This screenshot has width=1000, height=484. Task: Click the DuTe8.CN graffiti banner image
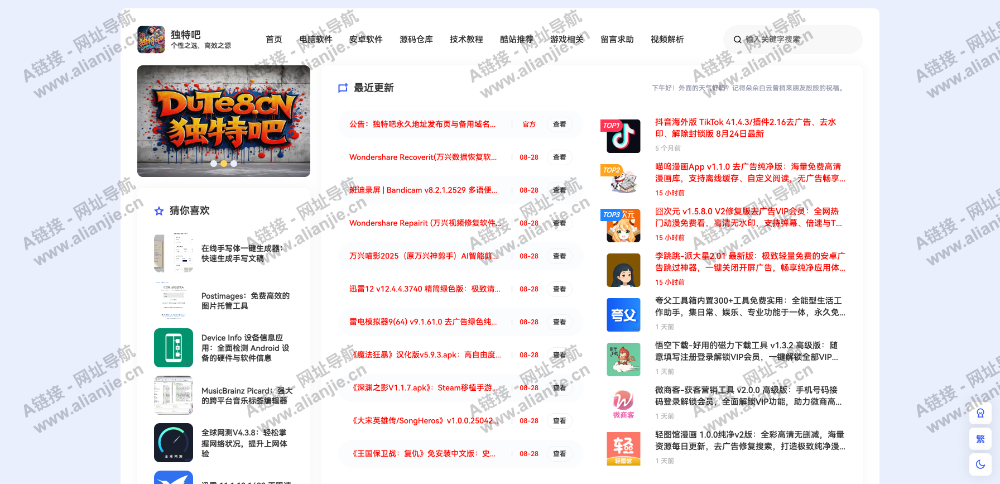click(x=224, y=121)
